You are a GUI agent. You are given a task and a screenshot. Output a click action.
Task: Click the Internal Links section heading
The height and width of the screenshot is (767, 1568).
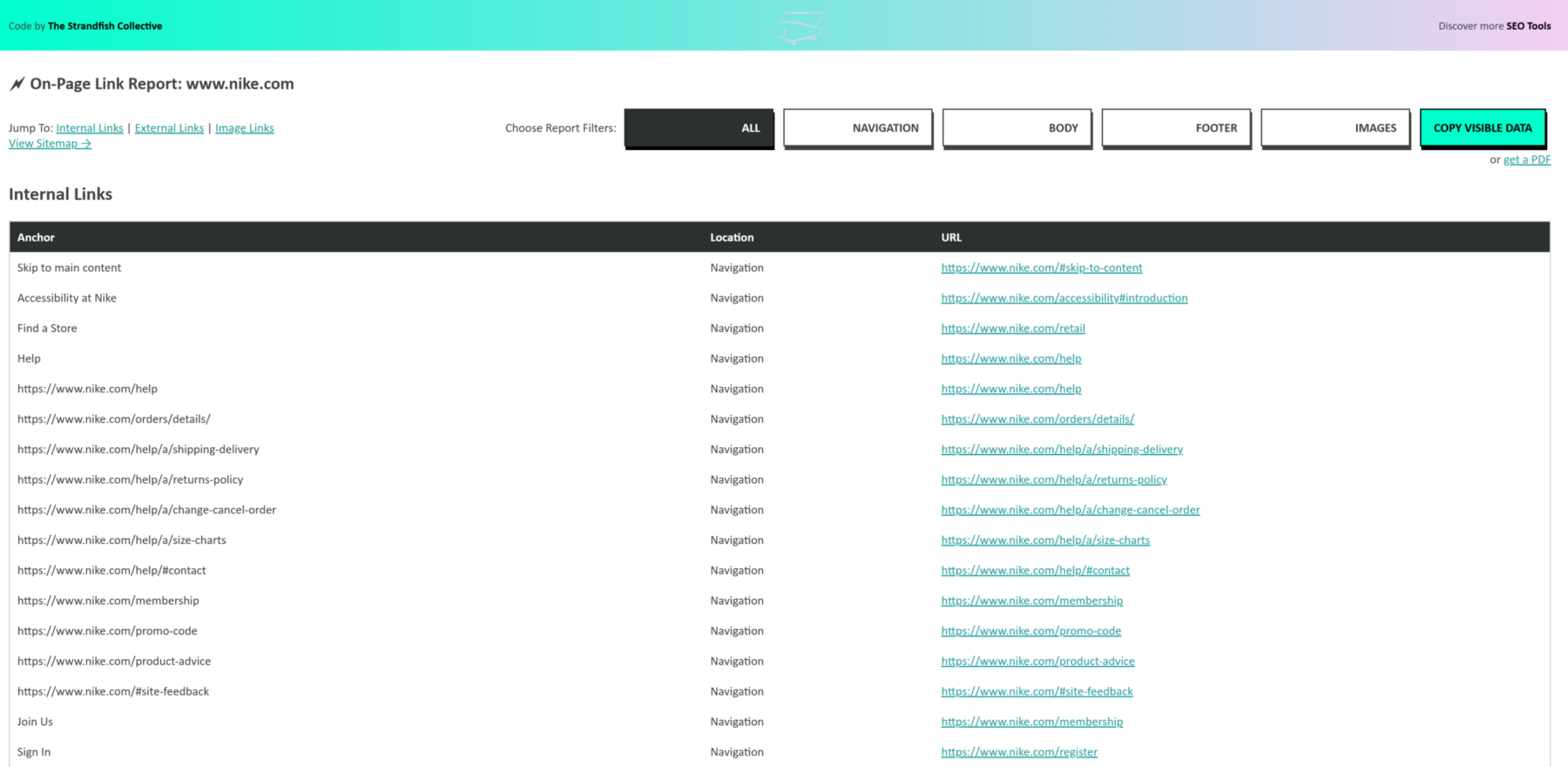pyautogui.click(x=61, y=194)
